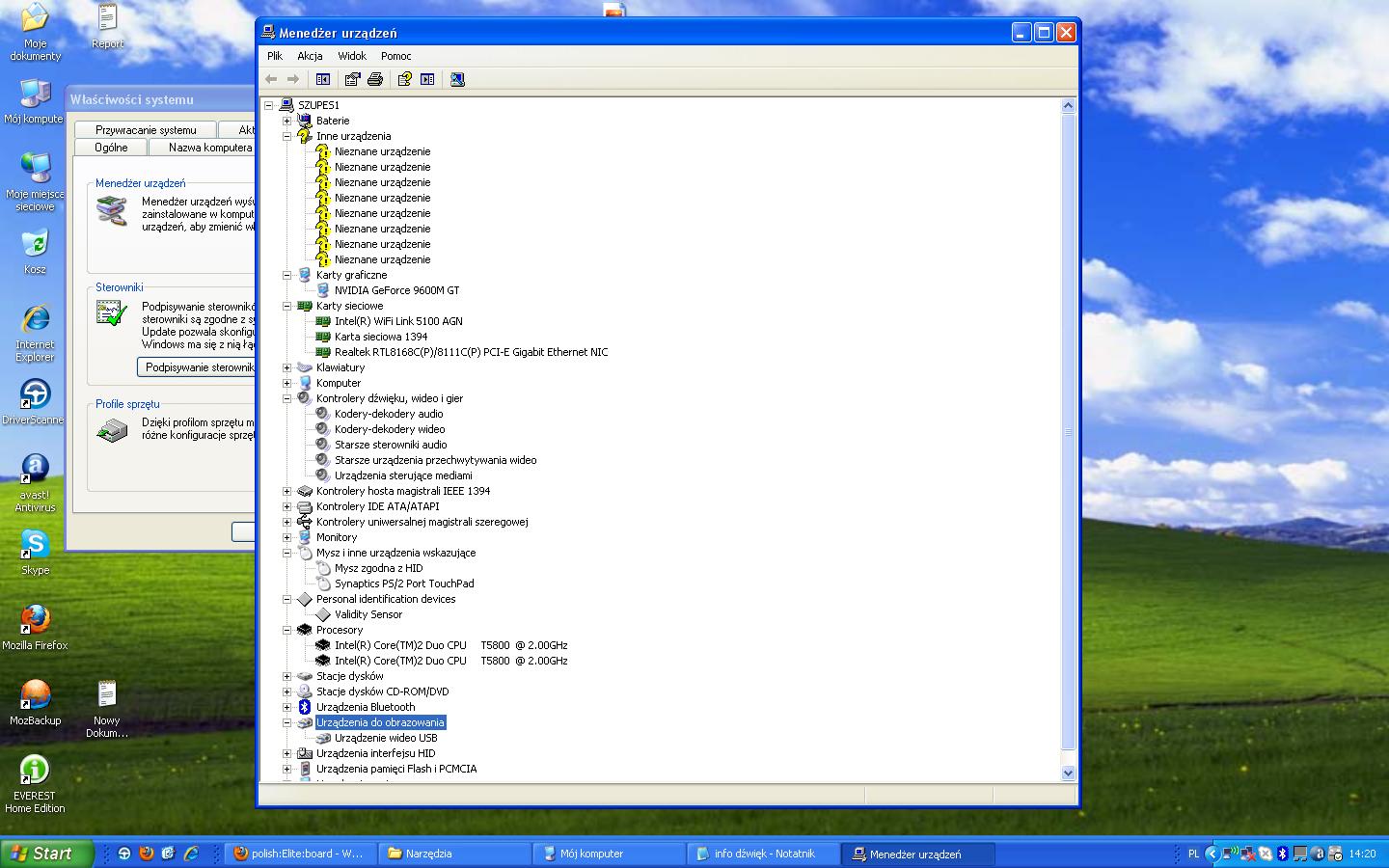This screenshot has width=1389, height=868.
Task: Collapse the SZUPES1 root node
Action: pyautogui.click(x=268, y=105)
